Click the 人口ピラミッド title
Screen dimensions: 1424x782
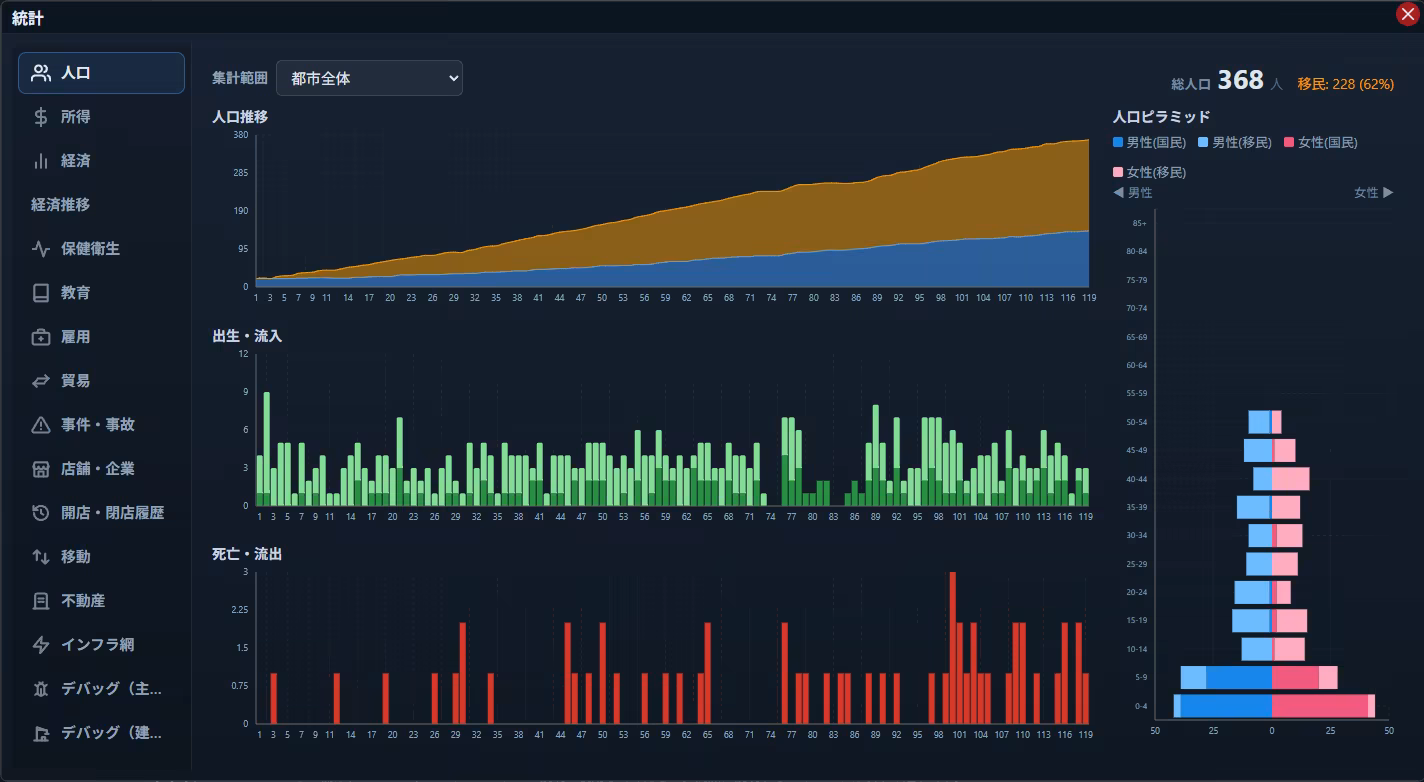[1161, 117]
